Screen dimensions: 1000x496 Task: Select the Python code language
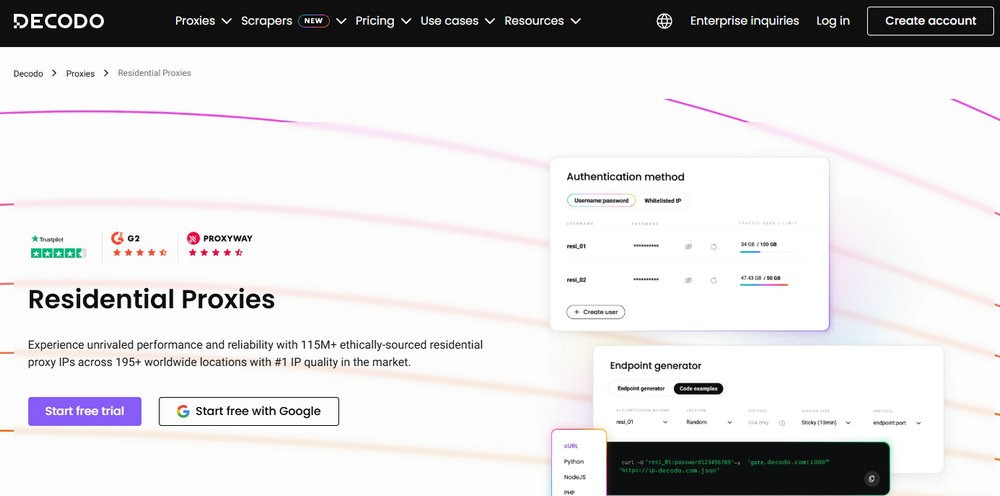pyautogui.click(x=573, y=462)
